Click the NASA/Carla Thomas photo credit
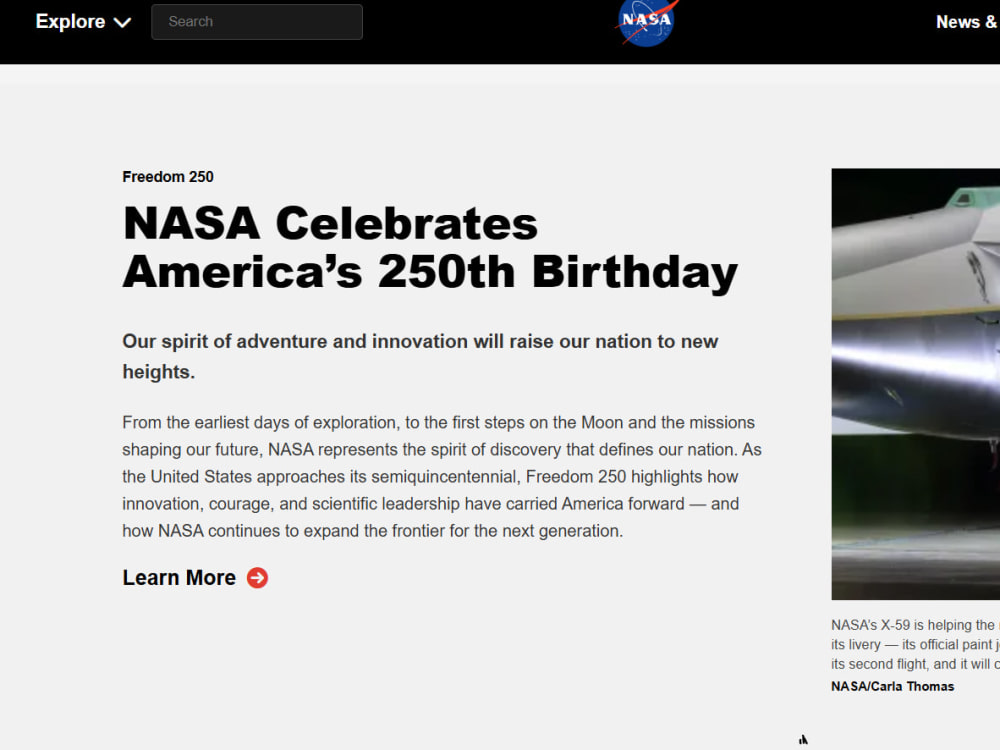 coord(892,686)
